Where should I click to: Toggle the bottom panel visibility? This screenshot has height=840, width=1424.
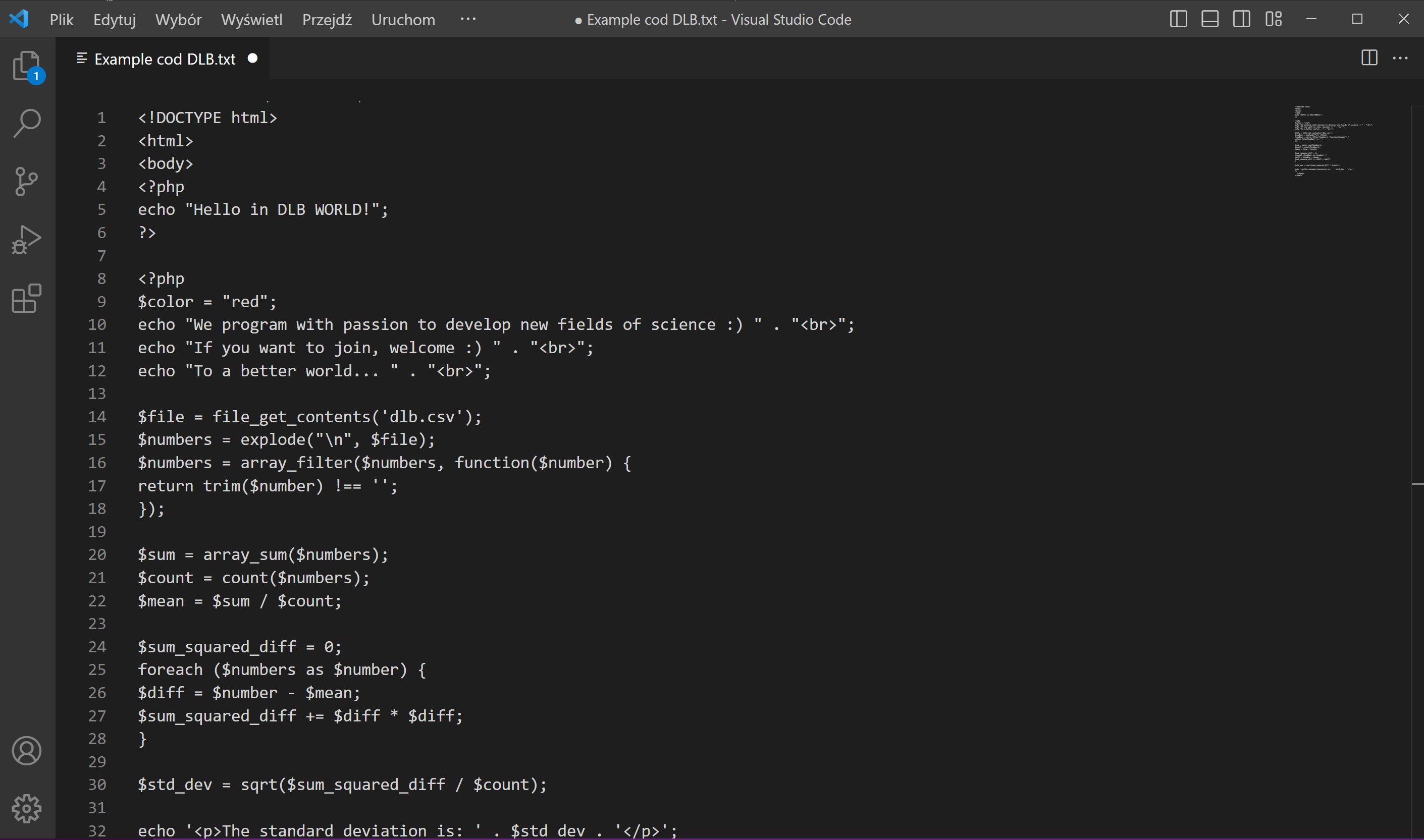click(1210, 19)
